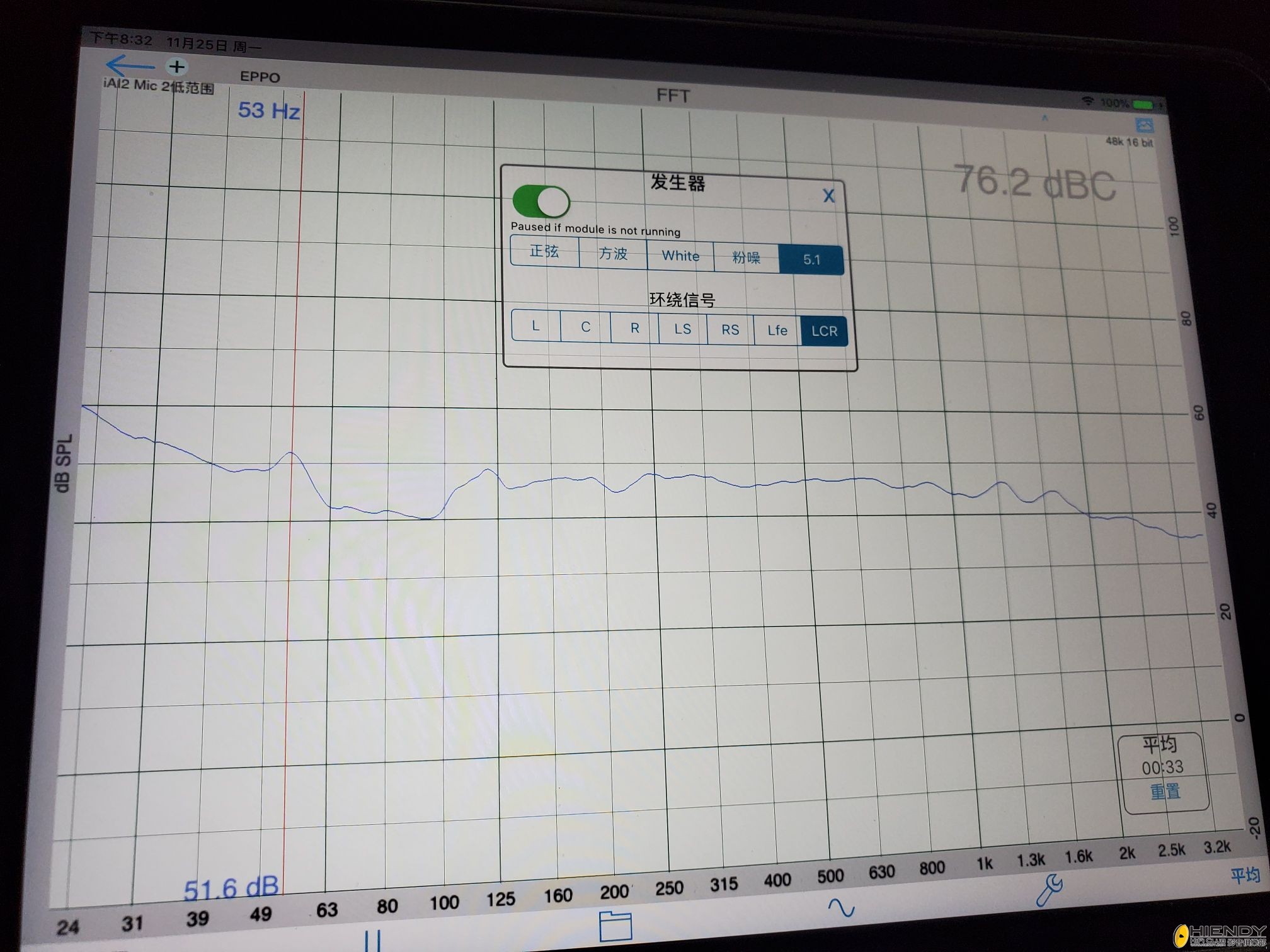
Task: Navigate back using the blue arrow icon
Action: [x=131, y=65]
